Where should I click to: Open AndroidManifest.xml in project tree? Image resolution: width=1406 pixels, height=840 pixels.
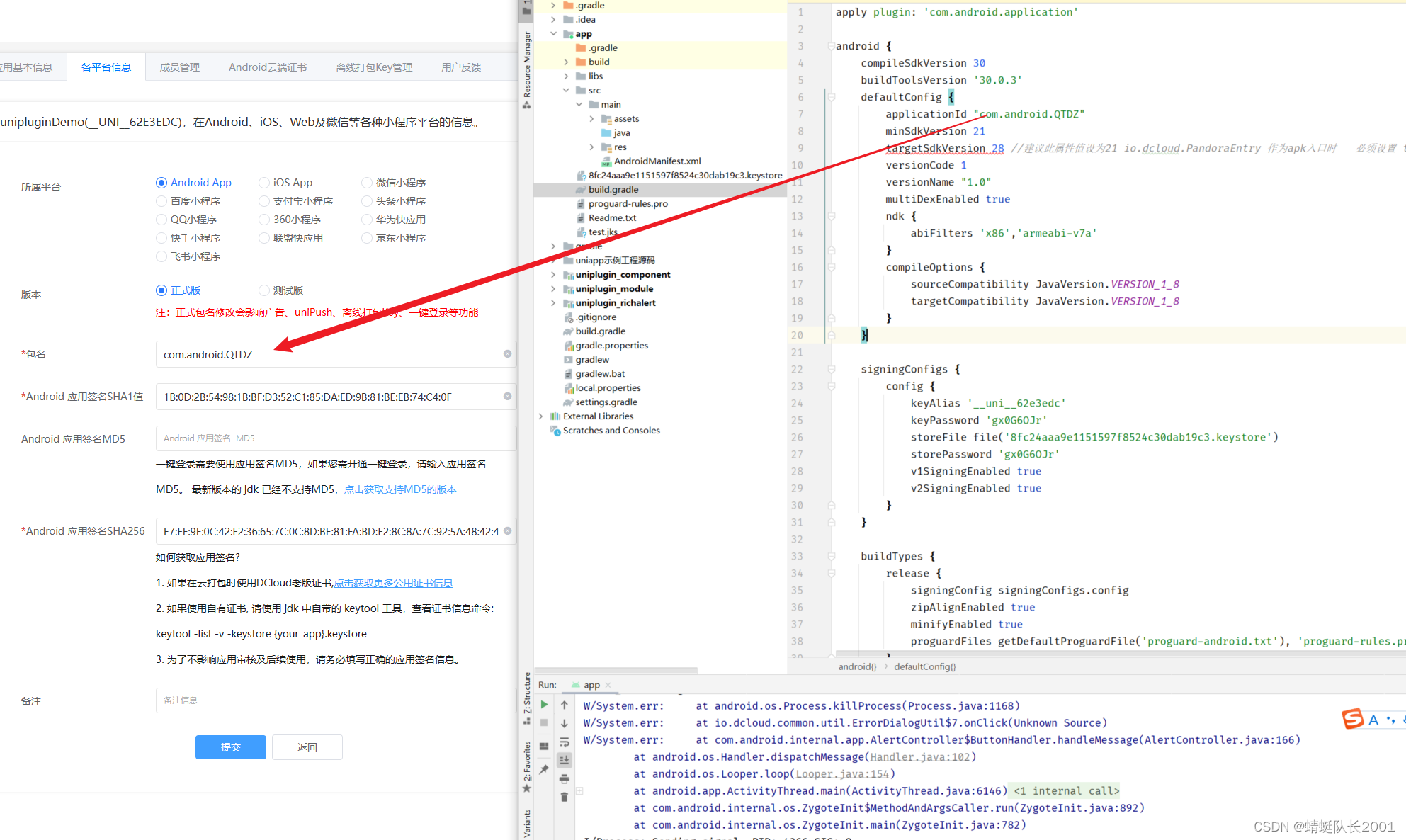(657, 161)
